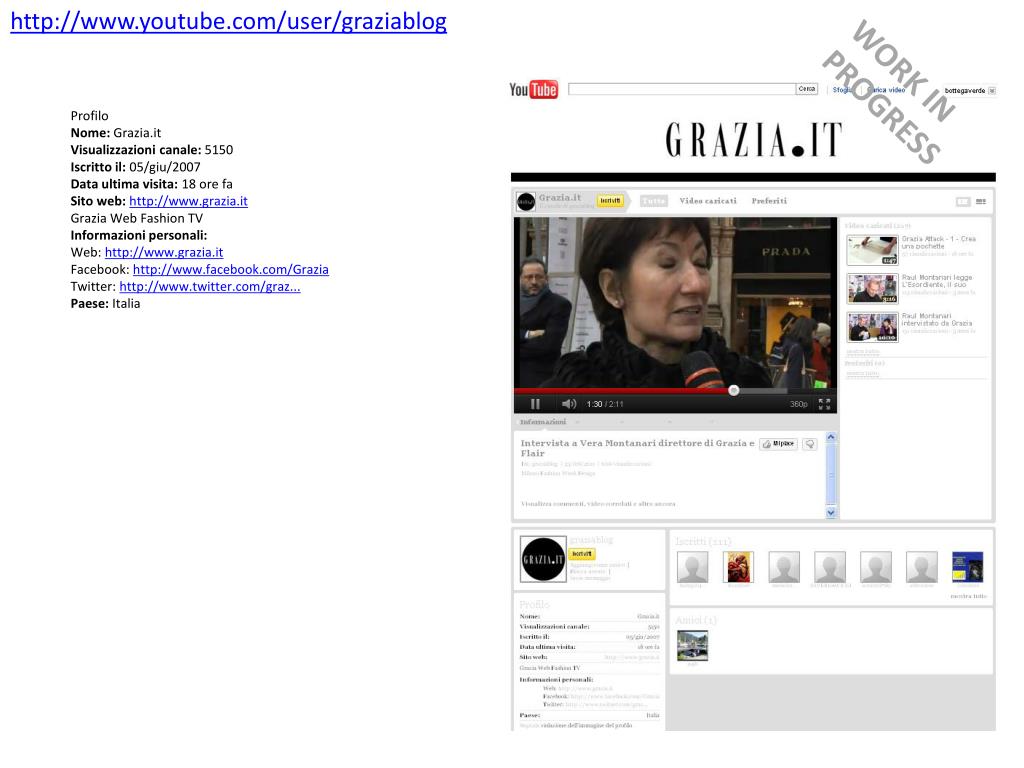Click the video progress bar scrubber

733,391
